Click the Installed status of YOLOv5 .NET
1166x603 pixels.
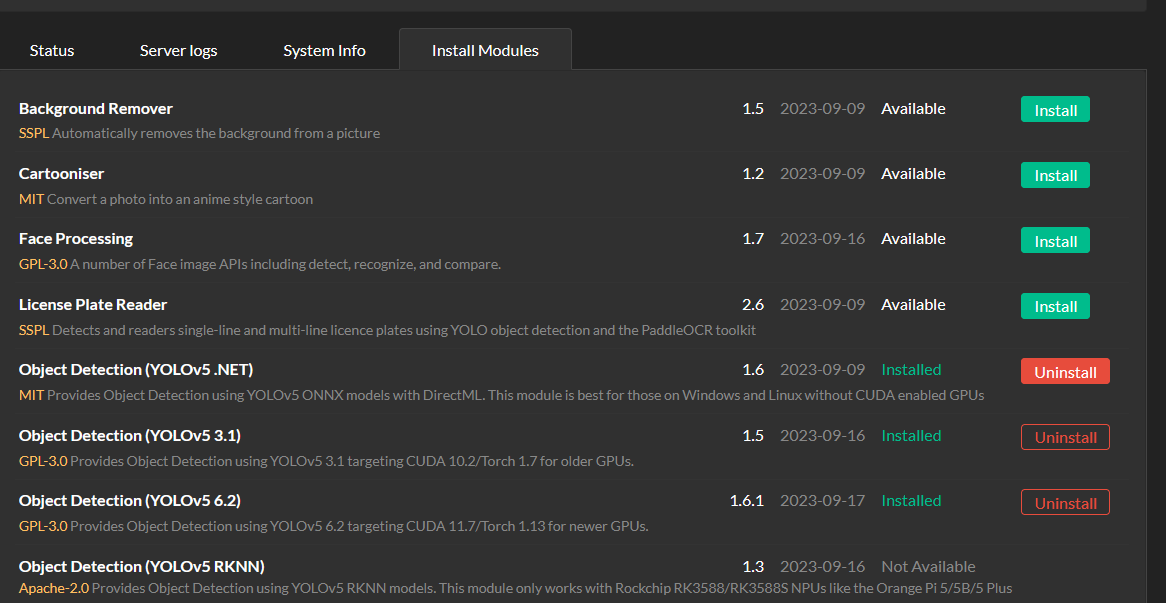[x=911, y=370]
